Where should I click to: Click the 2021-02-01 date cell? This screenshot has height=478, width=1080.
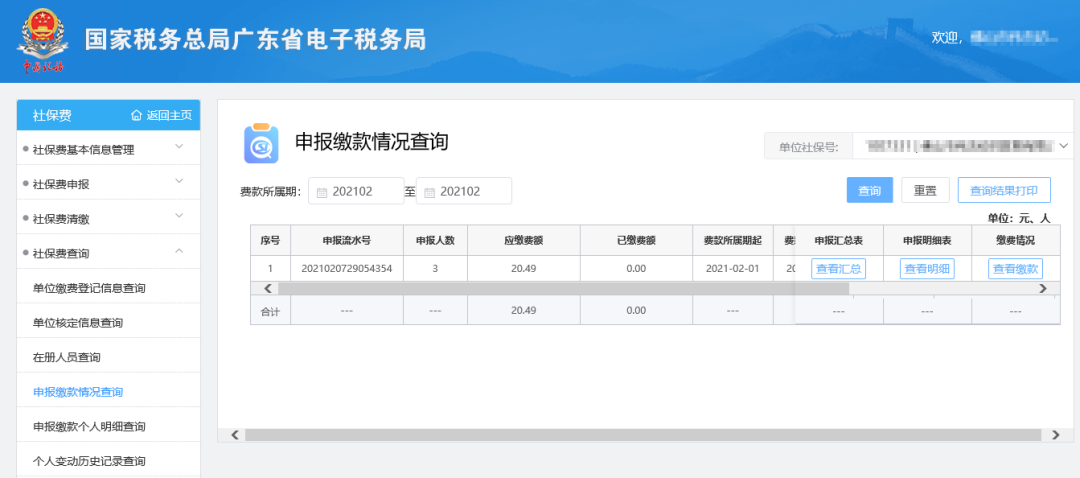click(x=733, y=269)
